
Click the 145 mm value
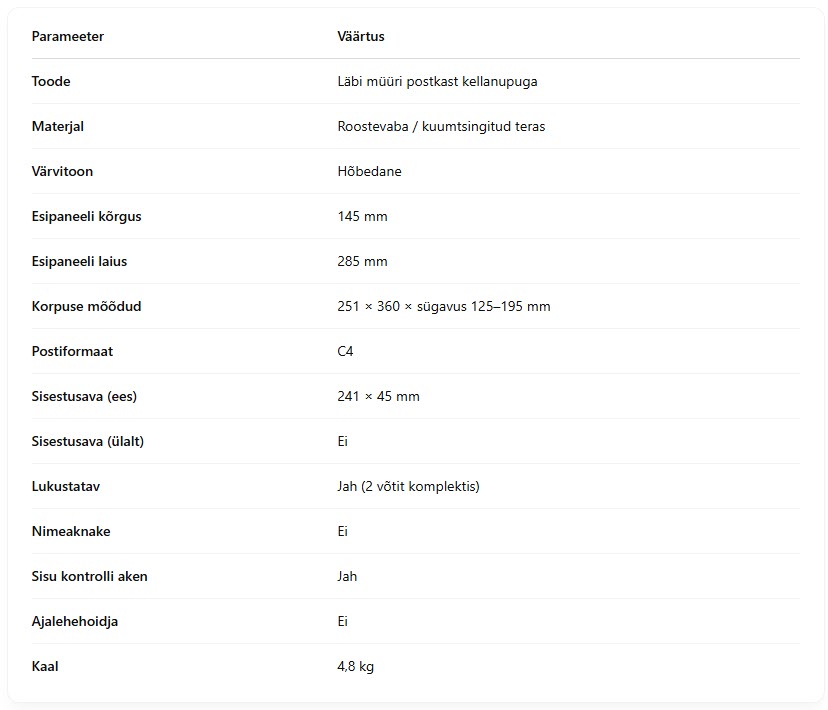362,216
